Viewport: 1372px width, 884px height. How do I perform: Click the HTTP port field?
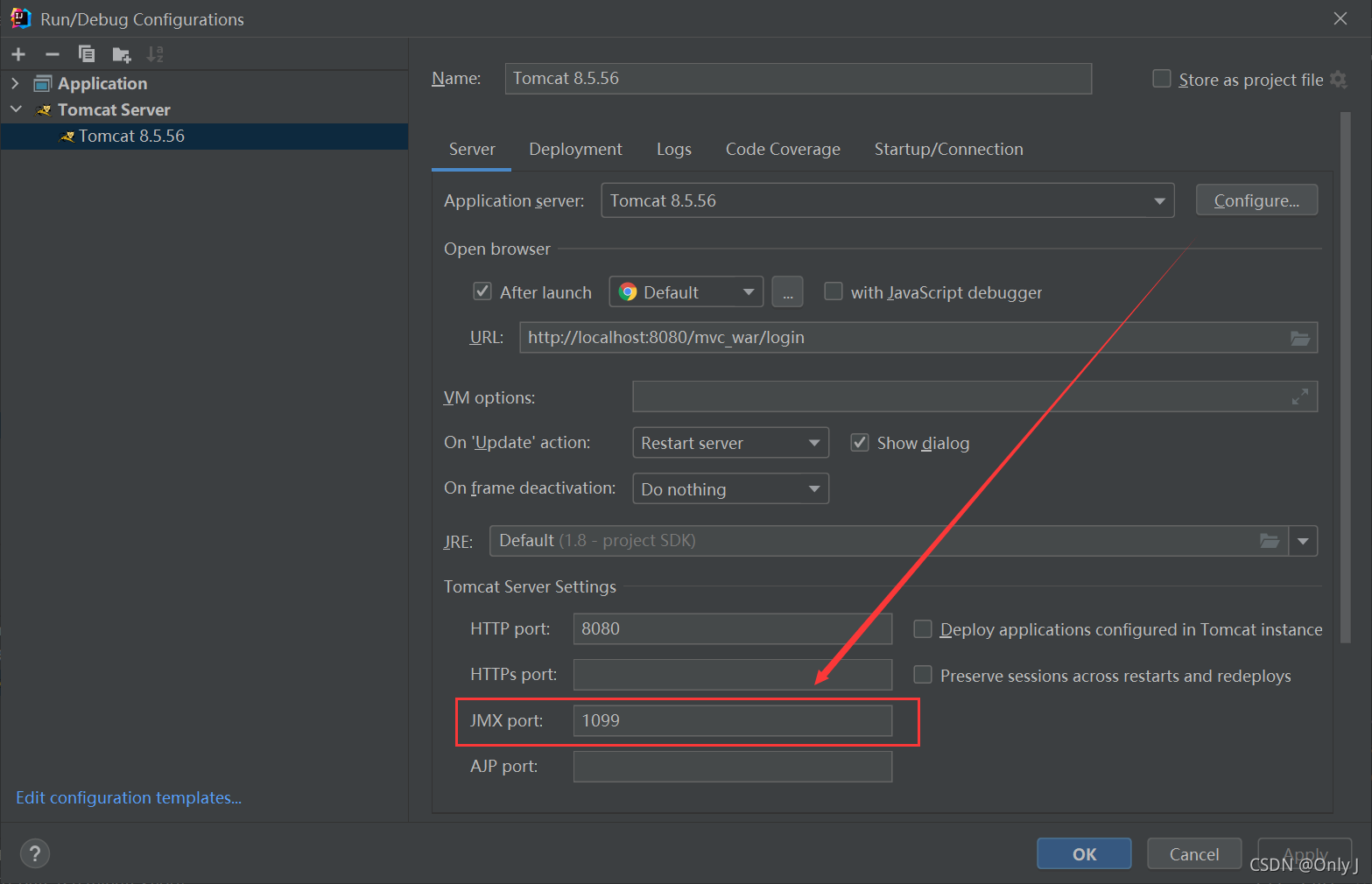(733, 628)
